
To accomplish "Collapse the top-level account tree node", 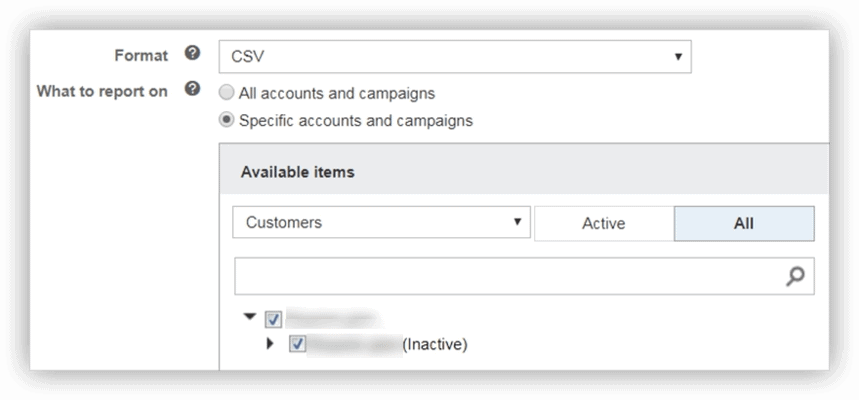I will (250, 317).
